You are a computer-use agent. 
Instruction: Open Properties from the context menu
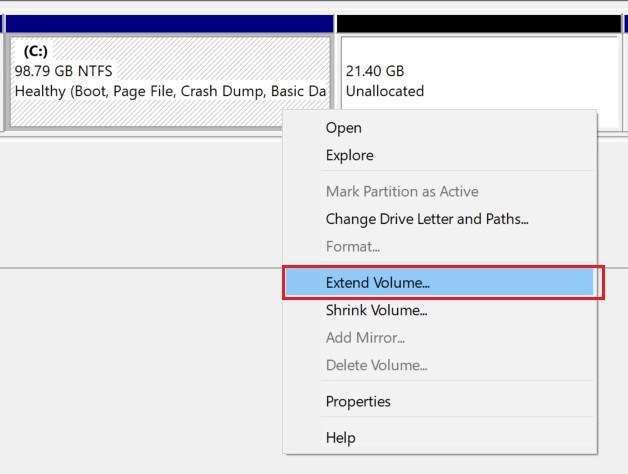tap(439, 401)
